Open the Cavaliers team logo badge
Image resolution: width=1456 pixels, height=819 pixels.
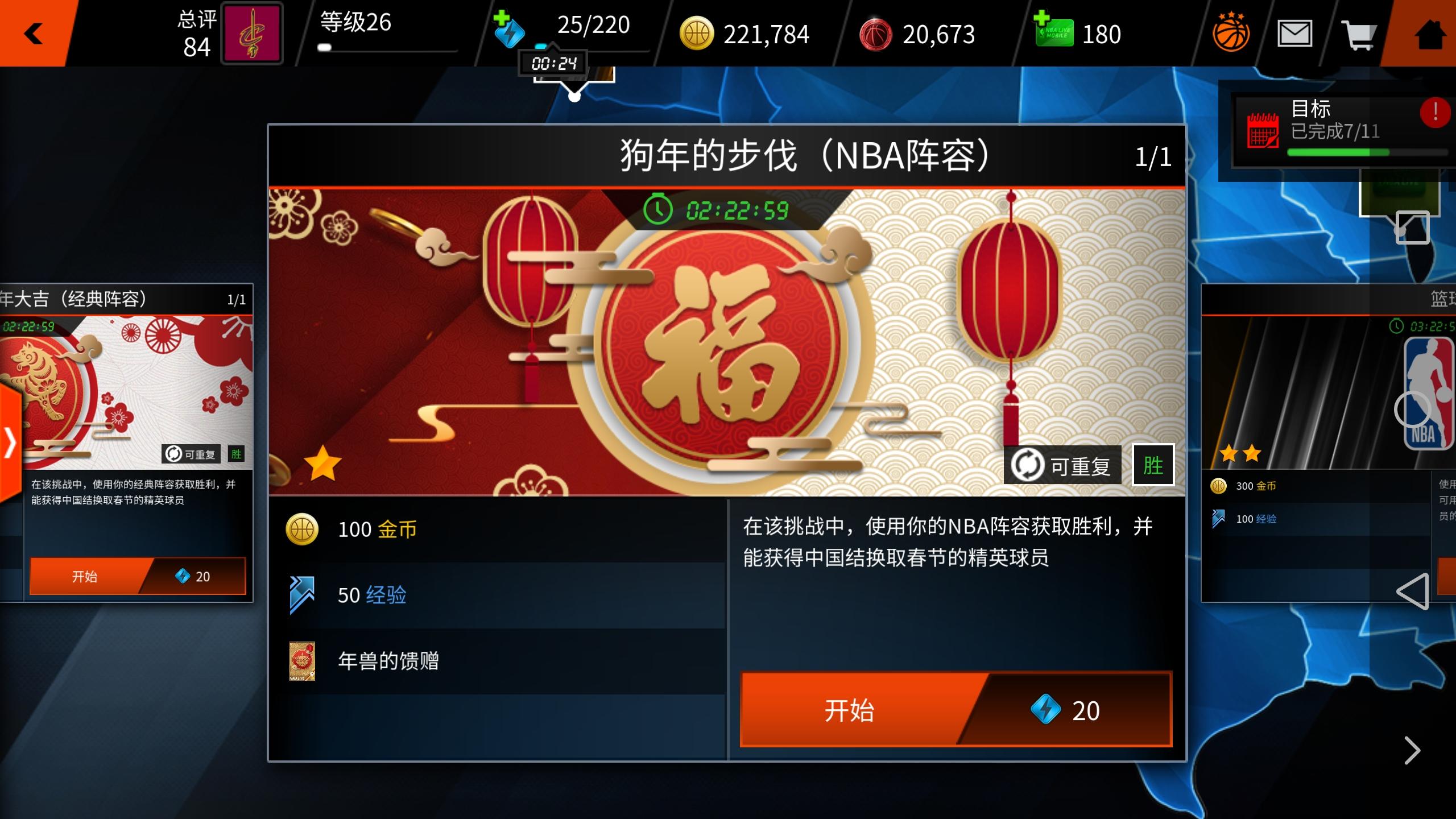[x=251, y=33]
